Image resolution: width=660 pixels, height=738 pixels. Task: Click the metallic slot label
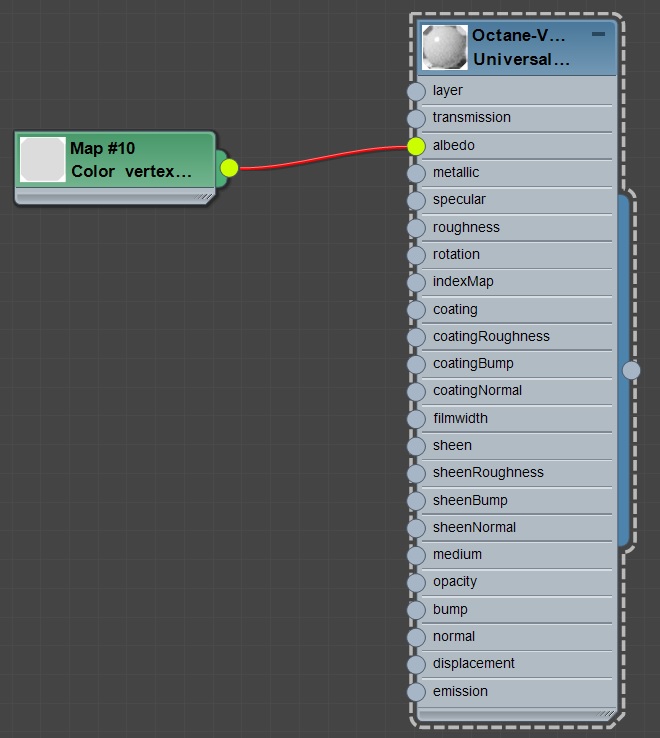tap(456, 172)
